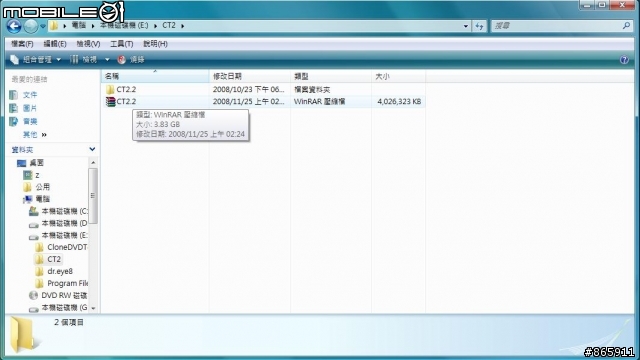The height and width of the screenshot is (360, 640).
Task: Open the 工具(T) menu
Action: [x=122, y=44]
